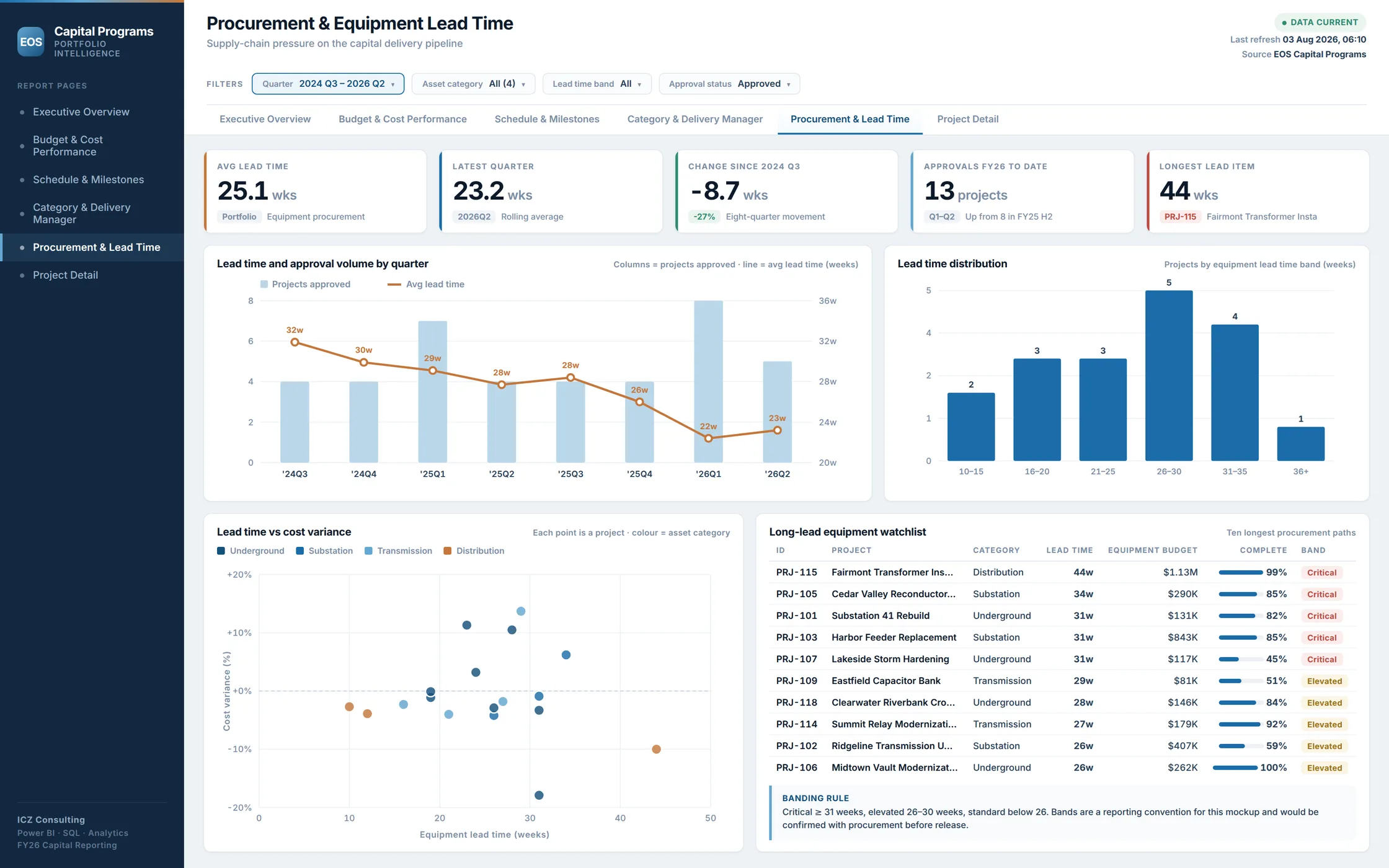The height and width of the screenshot is (868, 1389).
Task: Click Lakeside Storm Hardening project name
Action: [x=890, y=659]
